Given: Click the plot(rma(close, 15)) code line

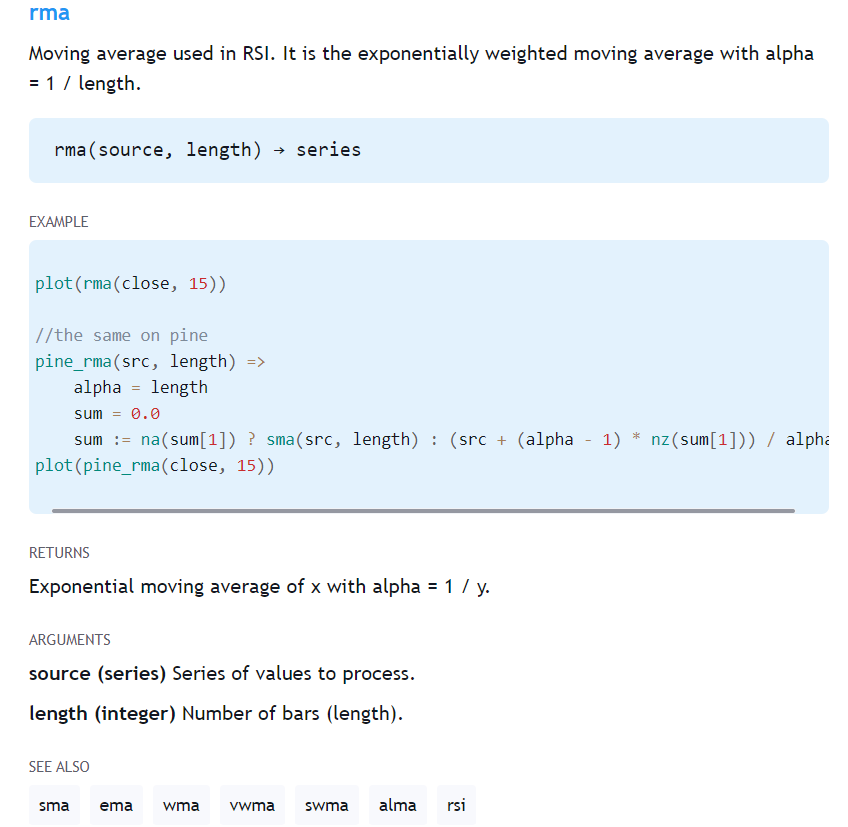Looking at the screenshot, I should 131,283.
